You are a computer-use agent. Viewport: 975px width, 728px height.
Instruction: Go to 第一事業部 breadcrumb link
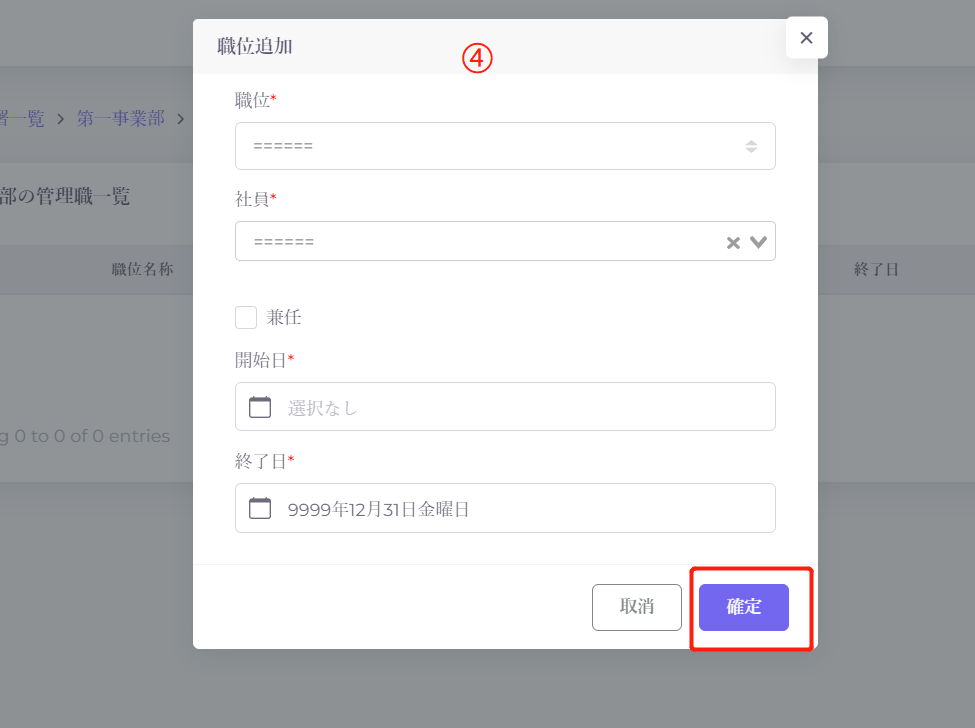[x=121, y=118]
